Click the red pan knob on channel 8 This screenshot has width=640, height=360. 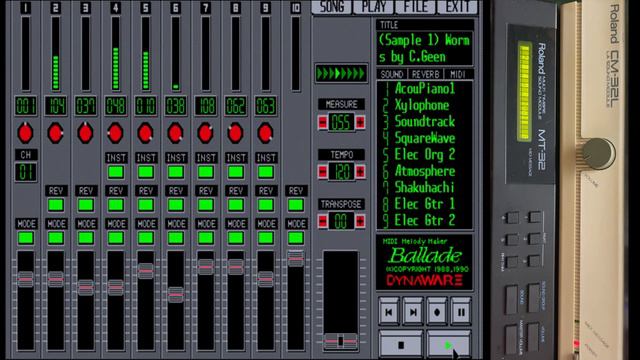tap(236, 133)
